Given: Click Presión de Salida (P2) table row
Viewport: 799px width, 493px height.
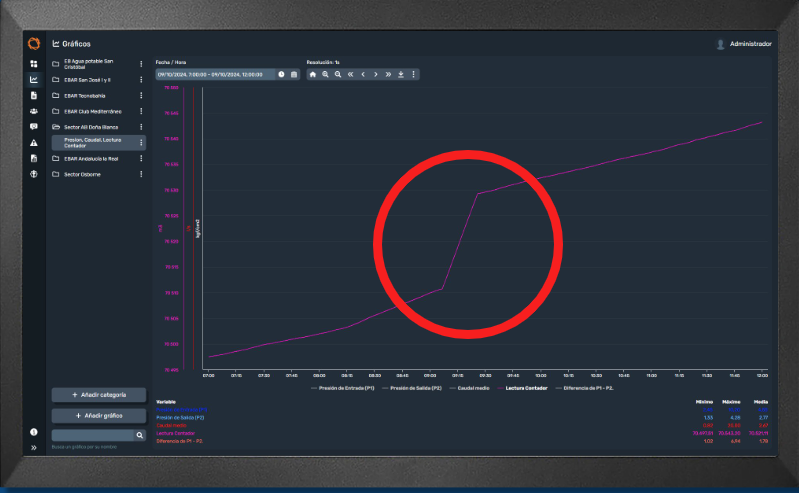Looking at the screenshot, I should click(462, 418).
